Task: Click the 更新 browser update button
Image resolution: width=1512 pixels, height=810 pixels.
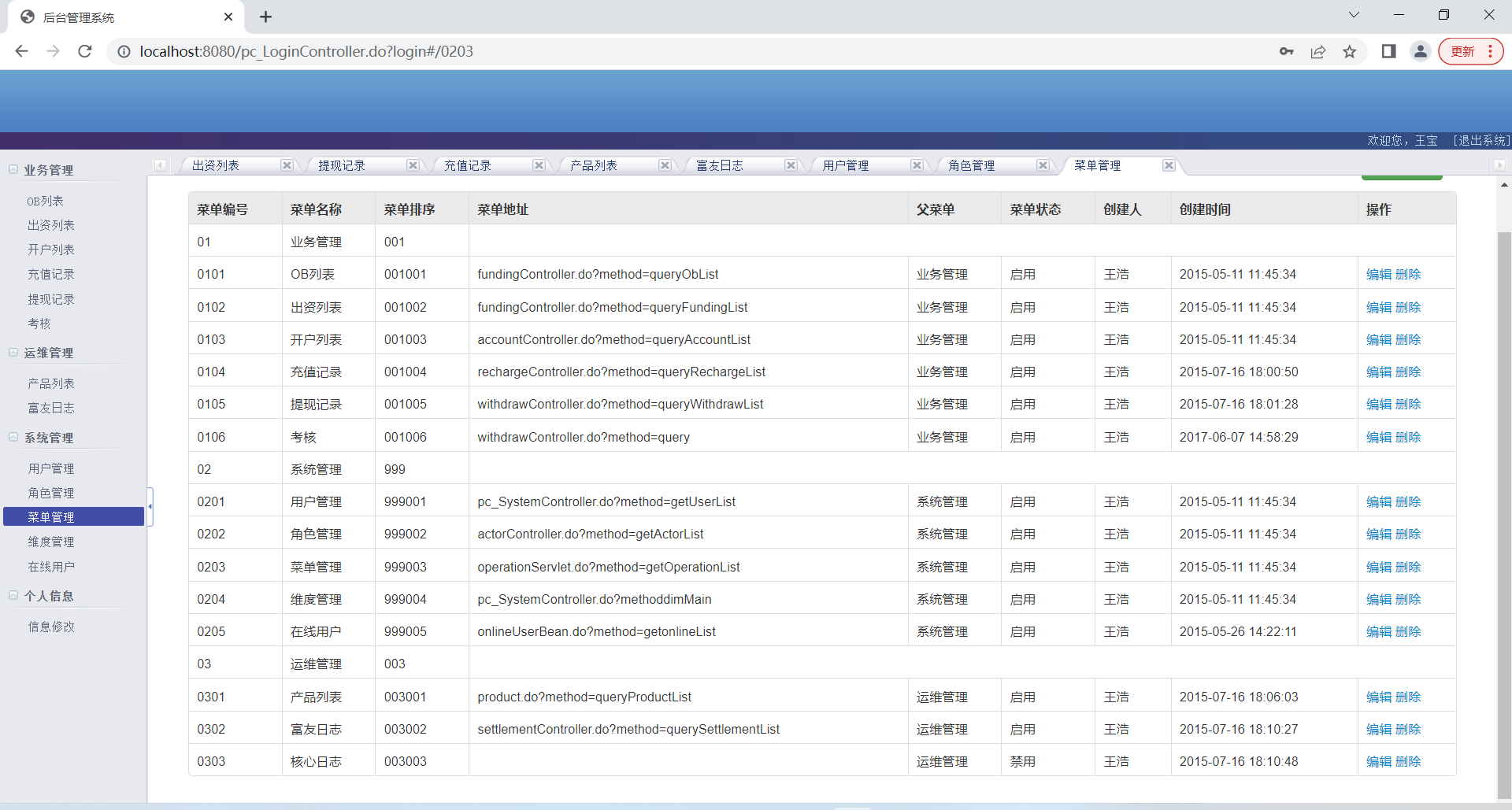Action: pos(1462,51)
